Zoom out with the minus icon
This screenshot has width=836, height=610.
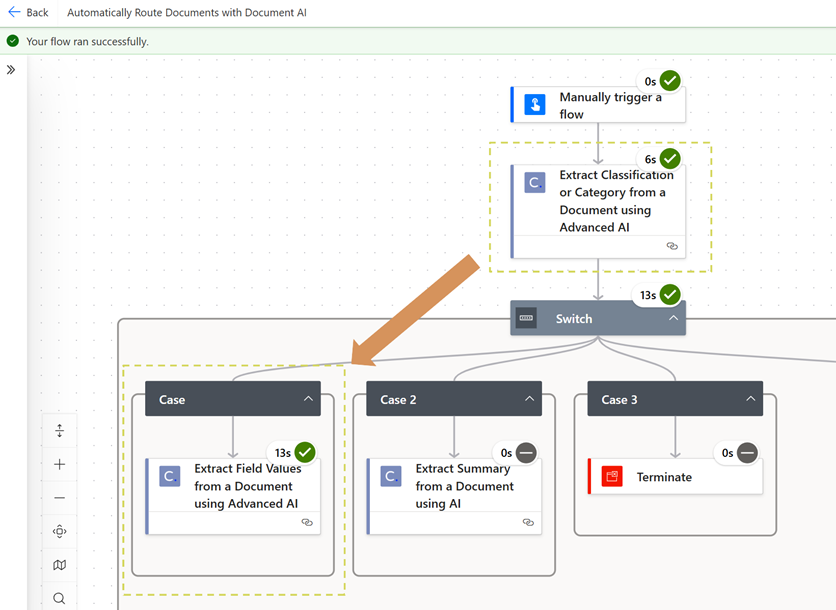(59, 498)
